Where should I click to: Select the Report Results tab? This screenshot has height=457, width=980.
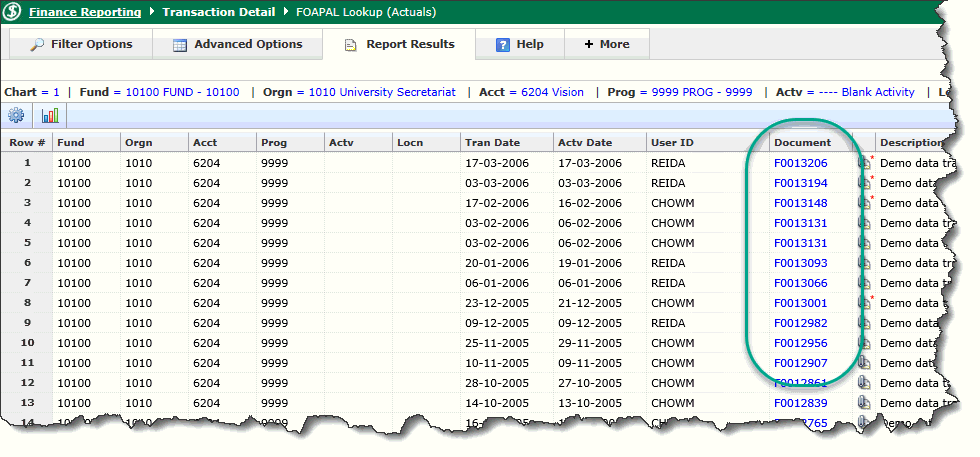coord(399,44)
